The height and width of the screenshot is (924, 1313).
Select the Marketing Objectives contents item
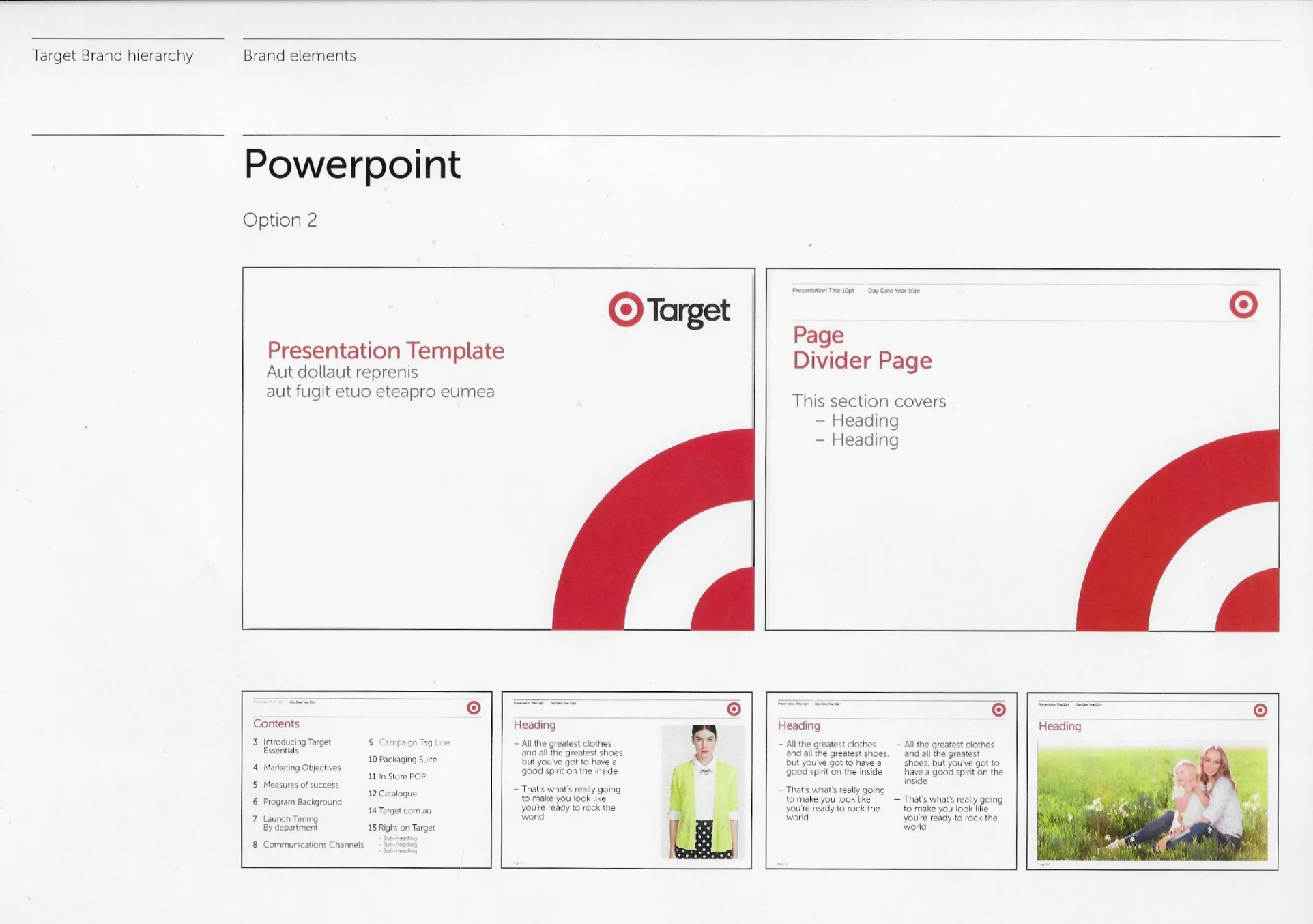[302, 768]
